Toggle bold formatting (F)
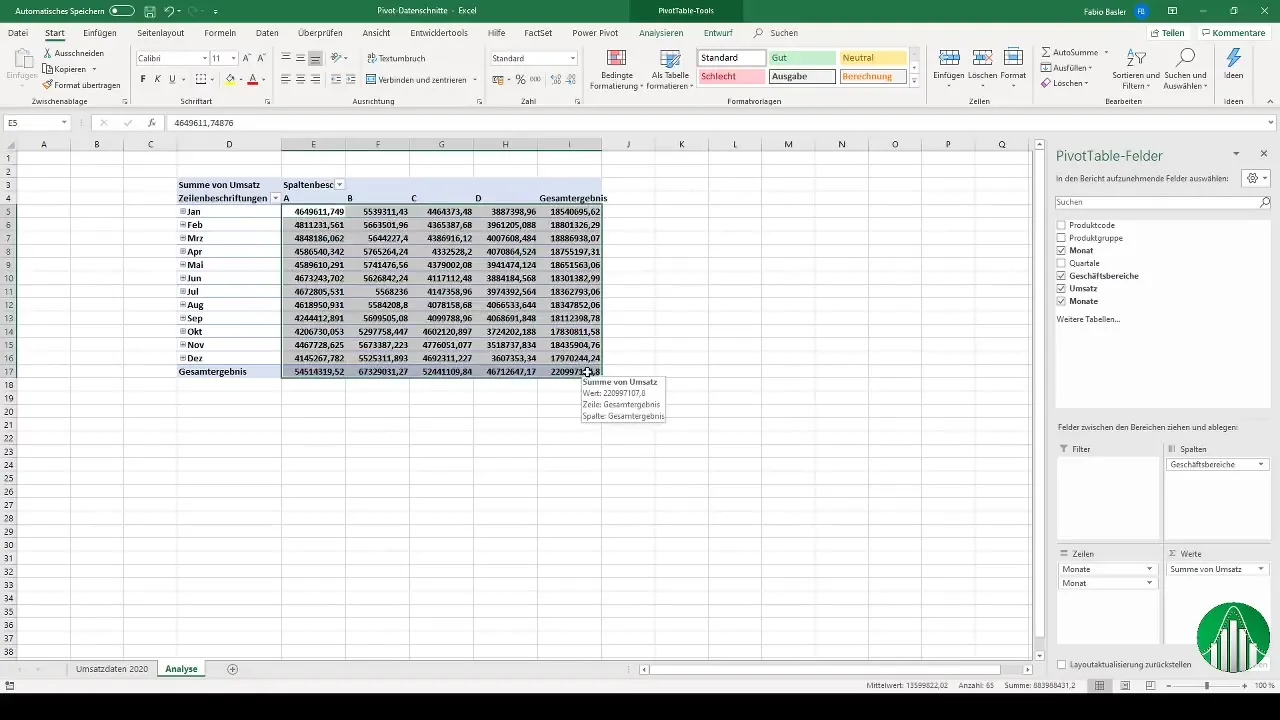This screenshot has height=720, width=1280. tap(143, 79)
